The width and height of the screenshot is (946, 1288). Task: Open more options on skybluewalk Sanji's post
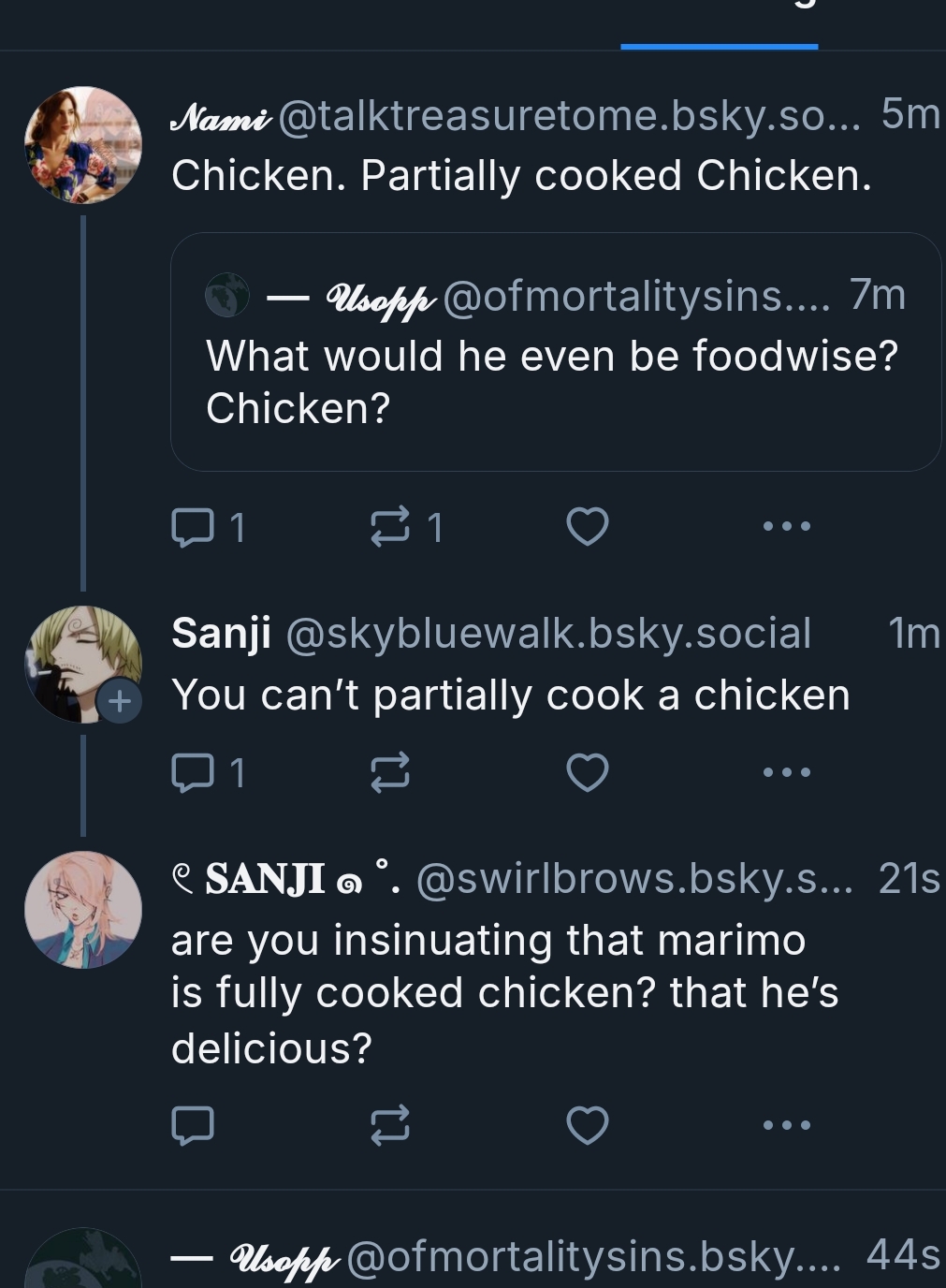787,772
